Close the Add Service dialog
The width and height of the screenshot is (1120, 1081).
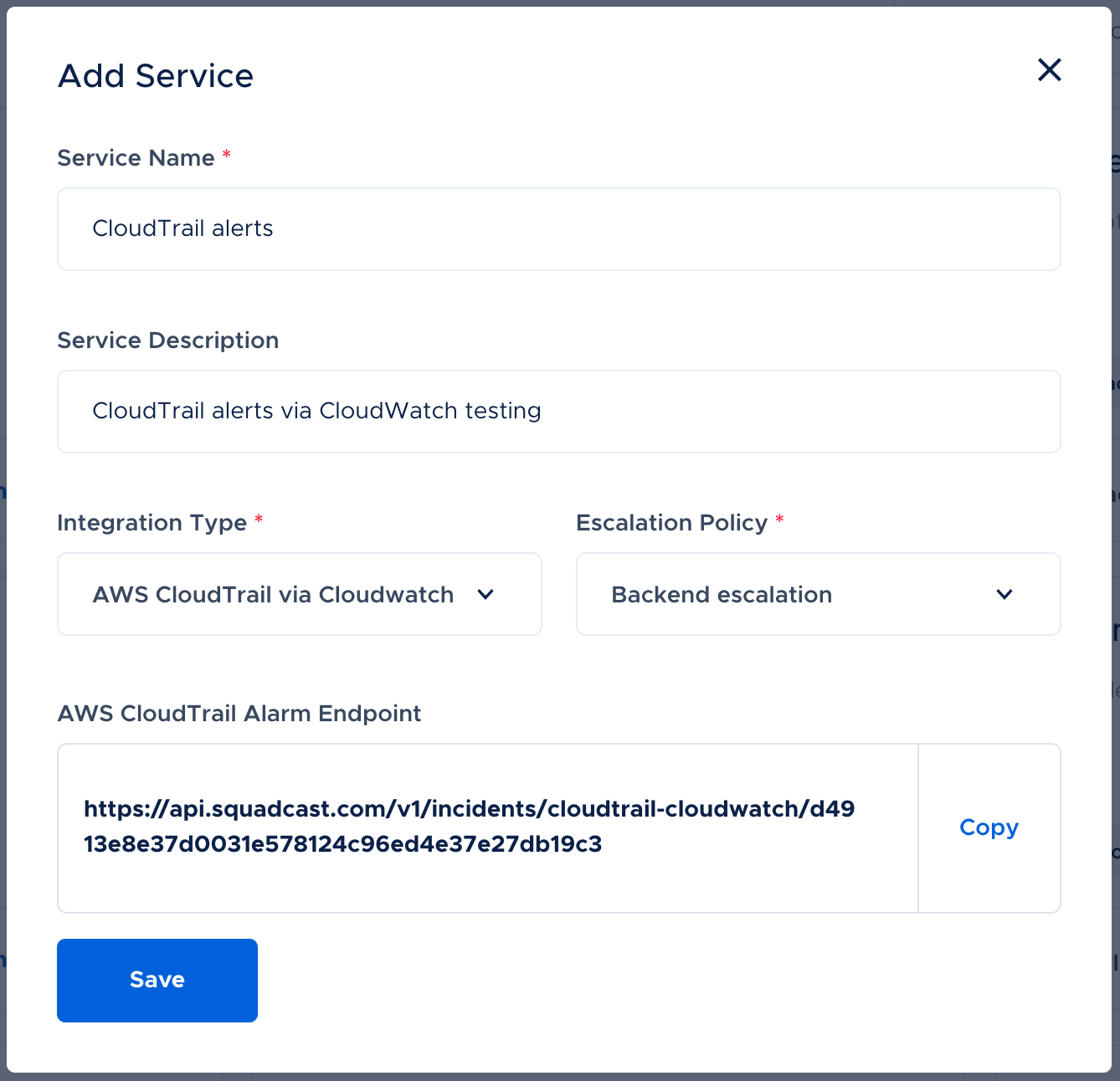[1049, 69]
